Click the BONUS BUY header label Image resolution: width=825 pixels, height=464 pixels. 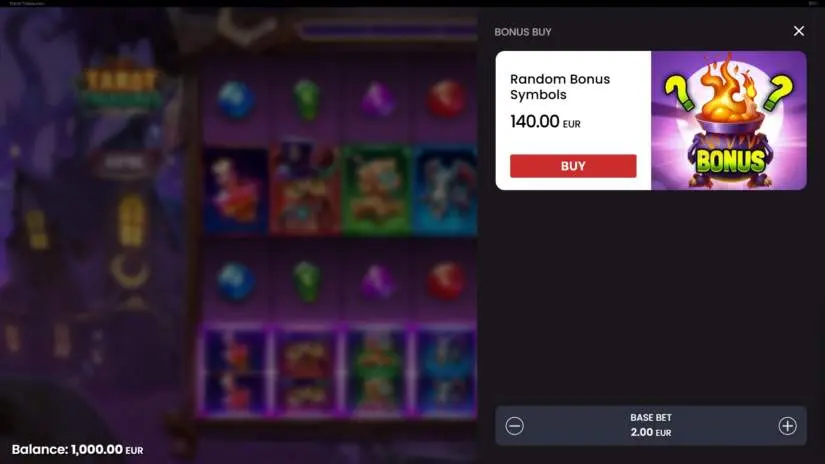523,32
